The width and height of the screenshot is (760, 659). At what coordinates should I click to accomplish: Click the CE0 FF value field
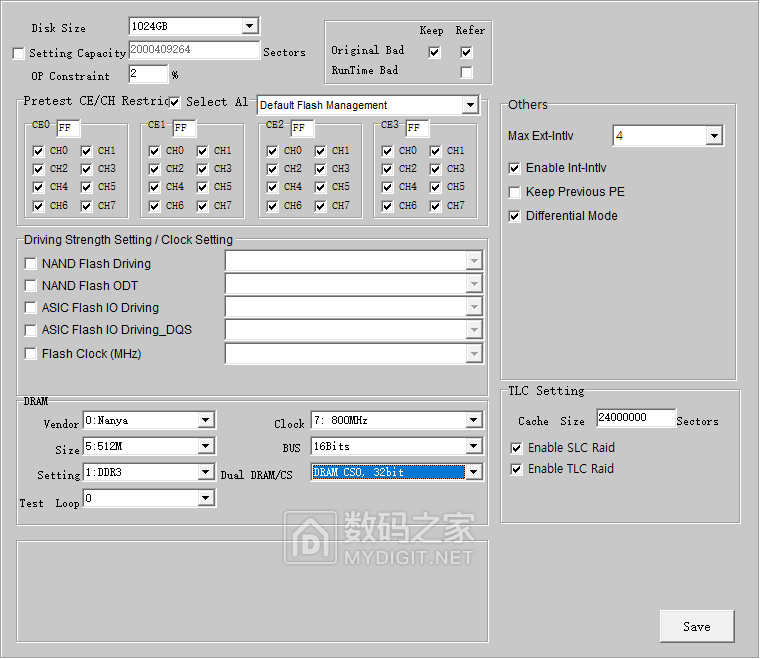(68, 128)
